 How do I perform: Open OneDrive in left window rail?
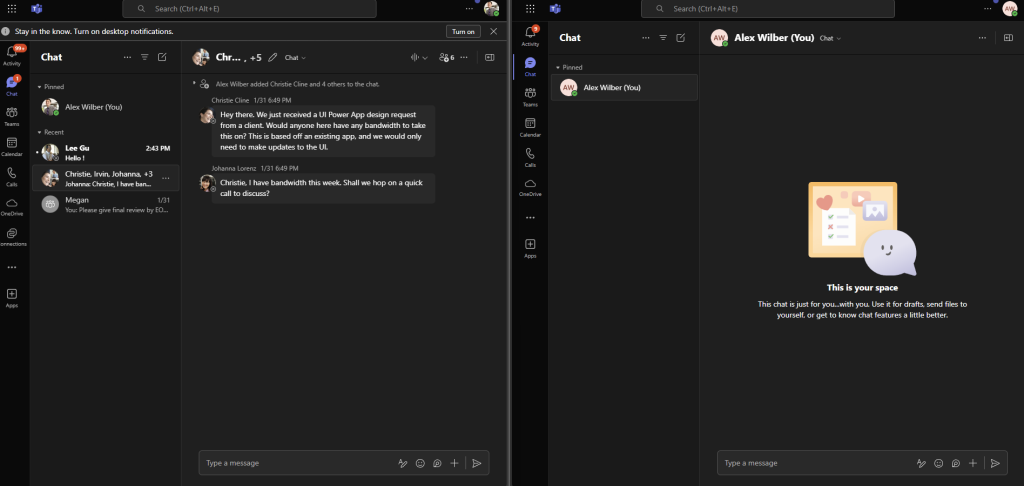pyautogui.click(x=12, y=206)
